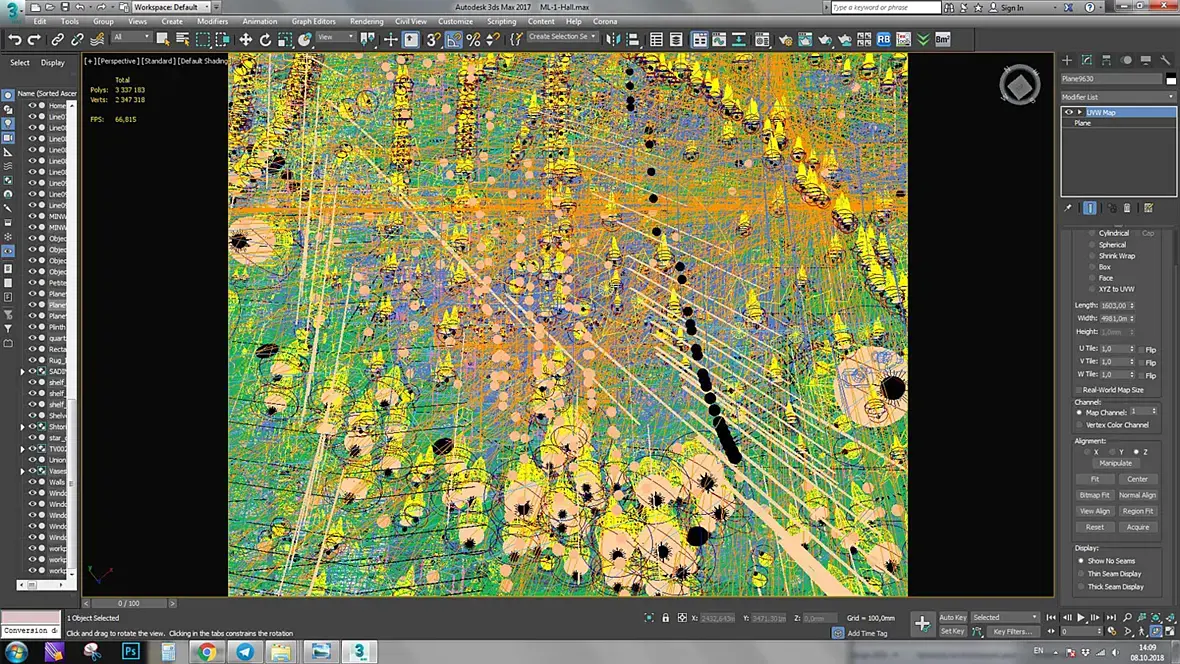The height and width of the screenshot is (664, 1180).
Task: Open the Create panel plus tab
Action: coord(1066,60)
